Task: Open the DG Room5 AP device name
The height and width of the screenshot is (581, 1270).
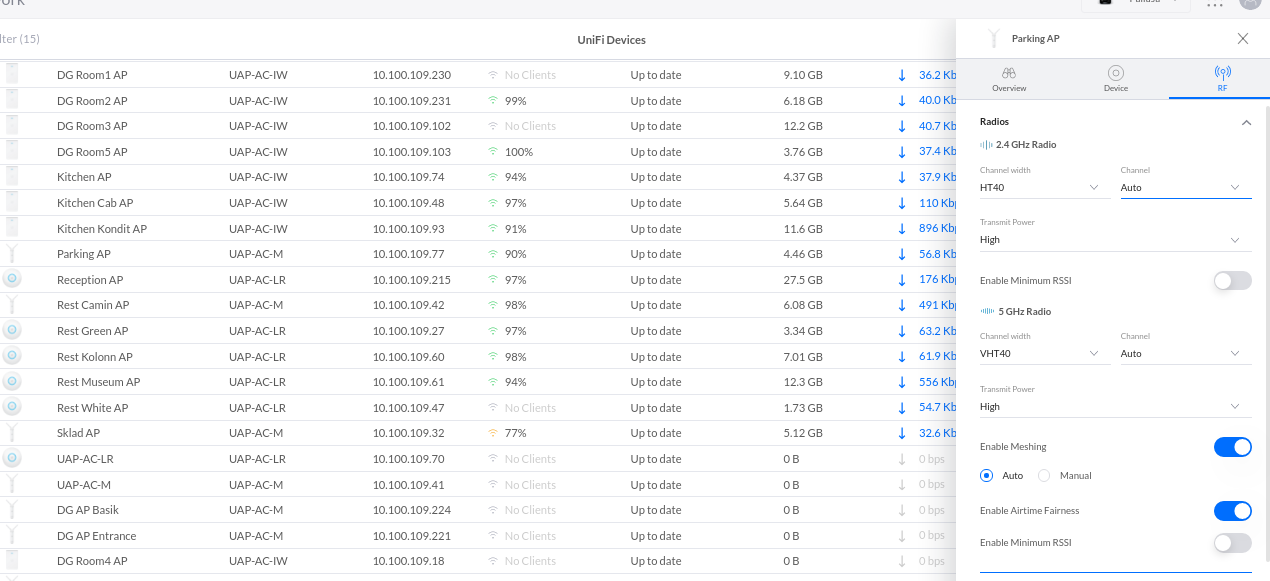Action: 92,152
